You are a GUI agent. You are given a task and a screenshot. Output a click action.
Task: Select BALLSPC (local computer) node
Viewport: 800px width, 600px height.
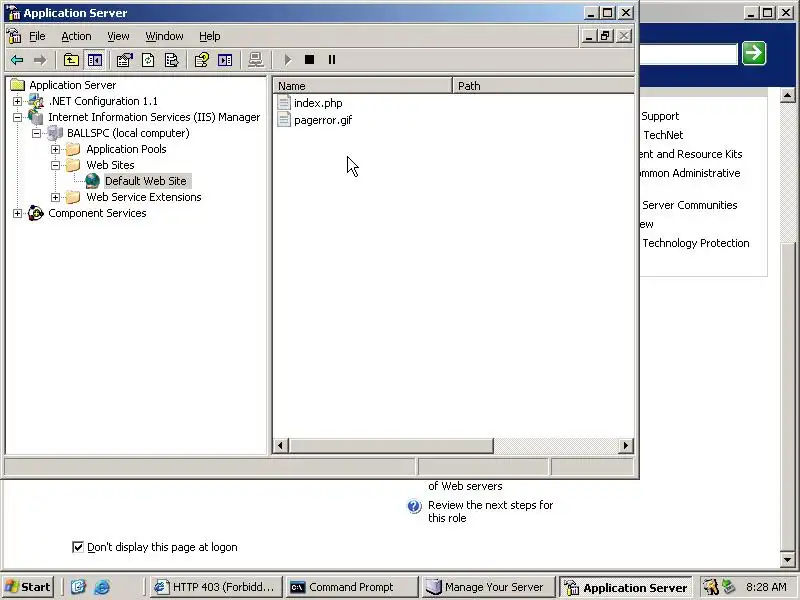coord(128,133)
